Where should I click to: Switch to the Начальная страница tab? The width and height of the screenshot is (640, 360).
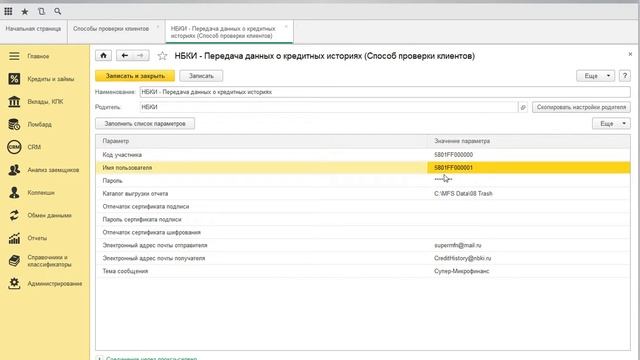[33, 29]
